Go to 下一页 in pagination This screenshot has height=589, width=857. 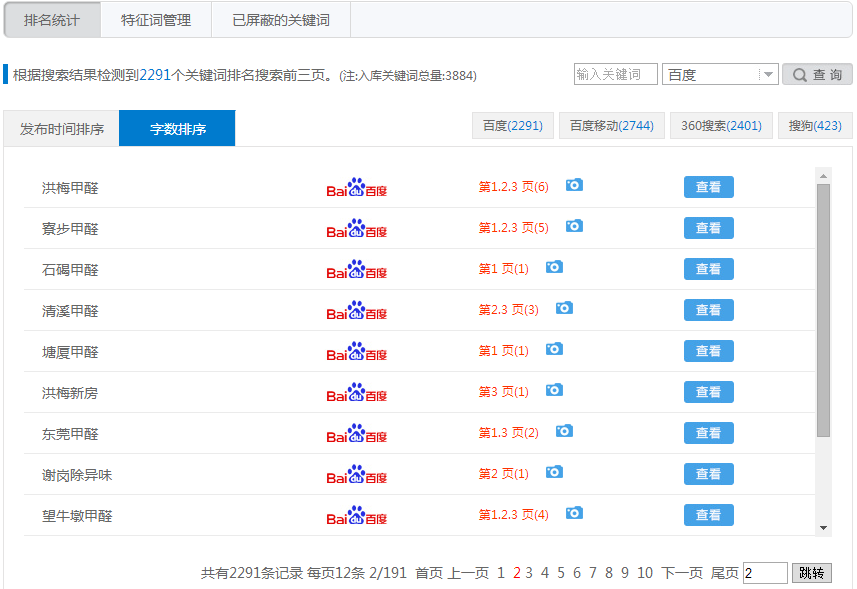click(x=681, y=573)
